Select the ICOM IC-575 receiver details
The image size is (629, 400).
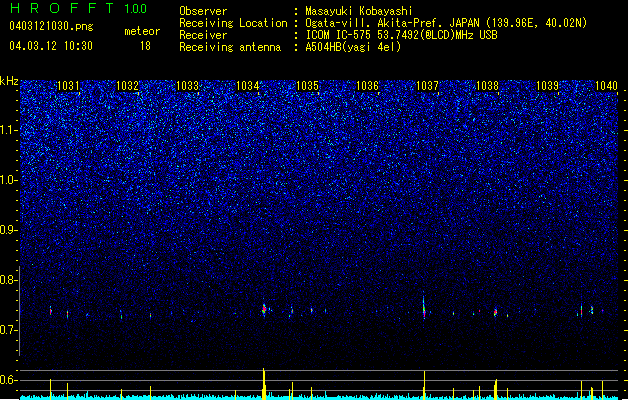click(x=401, y=35)
